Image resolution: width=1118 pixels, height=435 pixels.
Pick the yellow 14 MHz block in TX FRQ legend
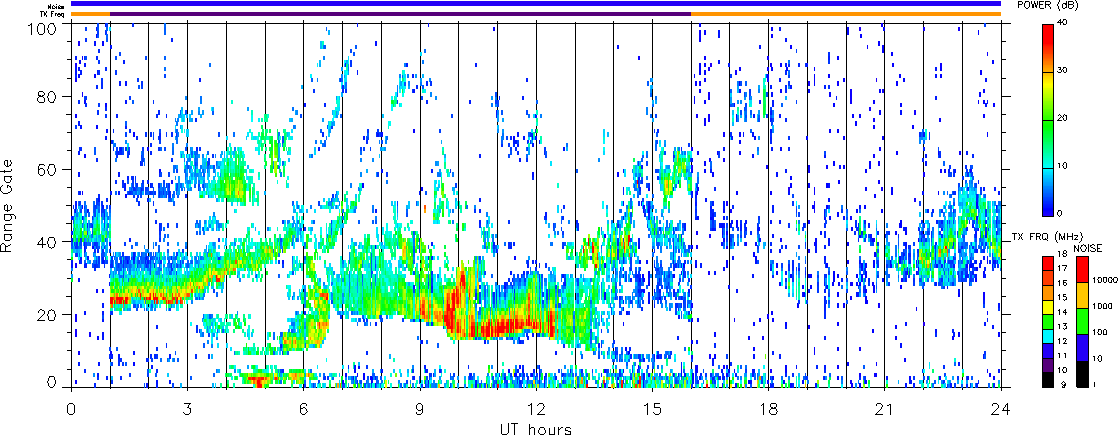[1047, 305]
